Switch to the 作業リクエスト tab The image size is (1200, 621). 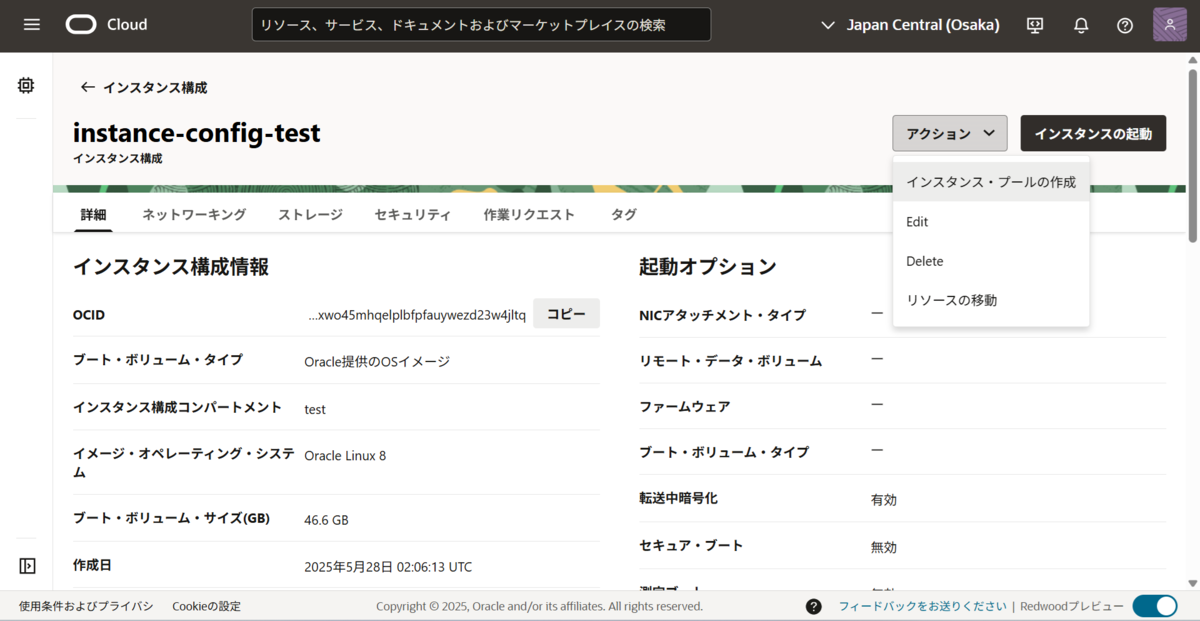[x=529, y=214]
